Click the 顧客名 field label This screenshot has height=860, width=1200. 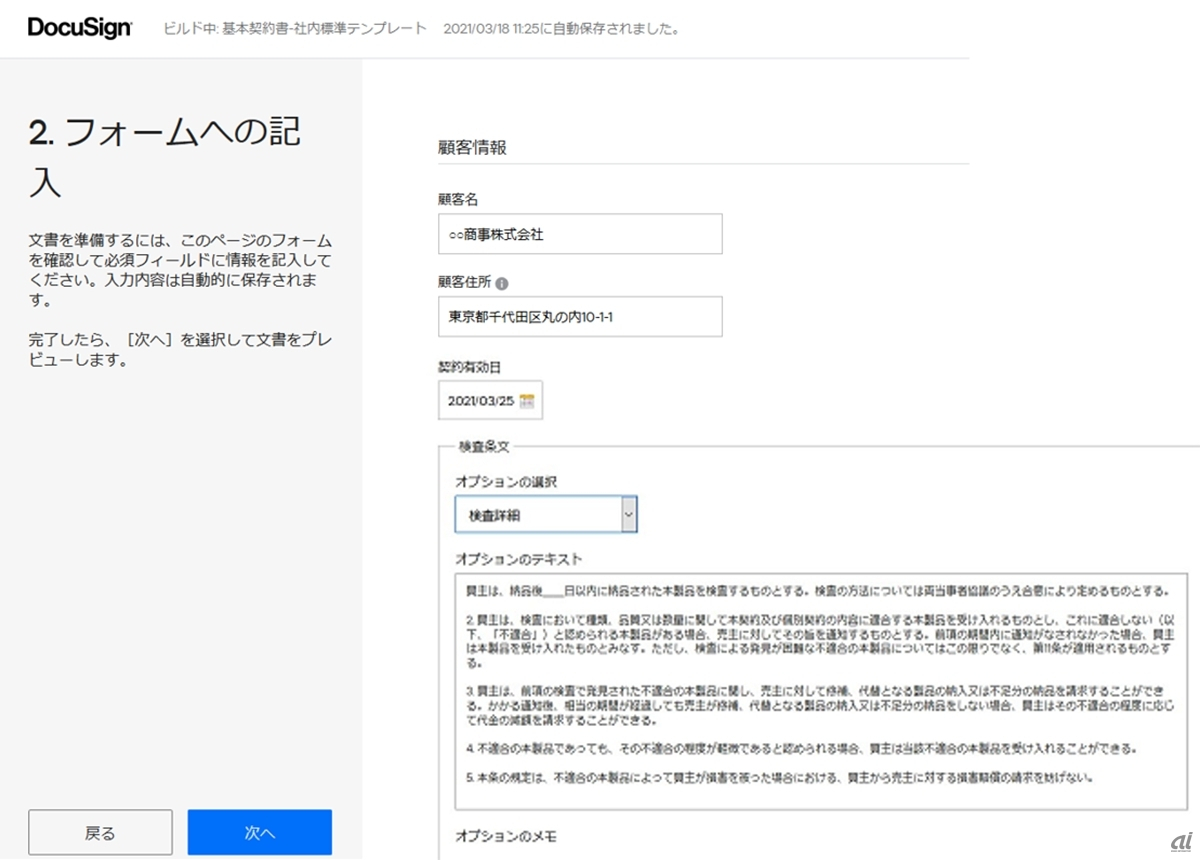pyautogui.click(x=458, y=200)
